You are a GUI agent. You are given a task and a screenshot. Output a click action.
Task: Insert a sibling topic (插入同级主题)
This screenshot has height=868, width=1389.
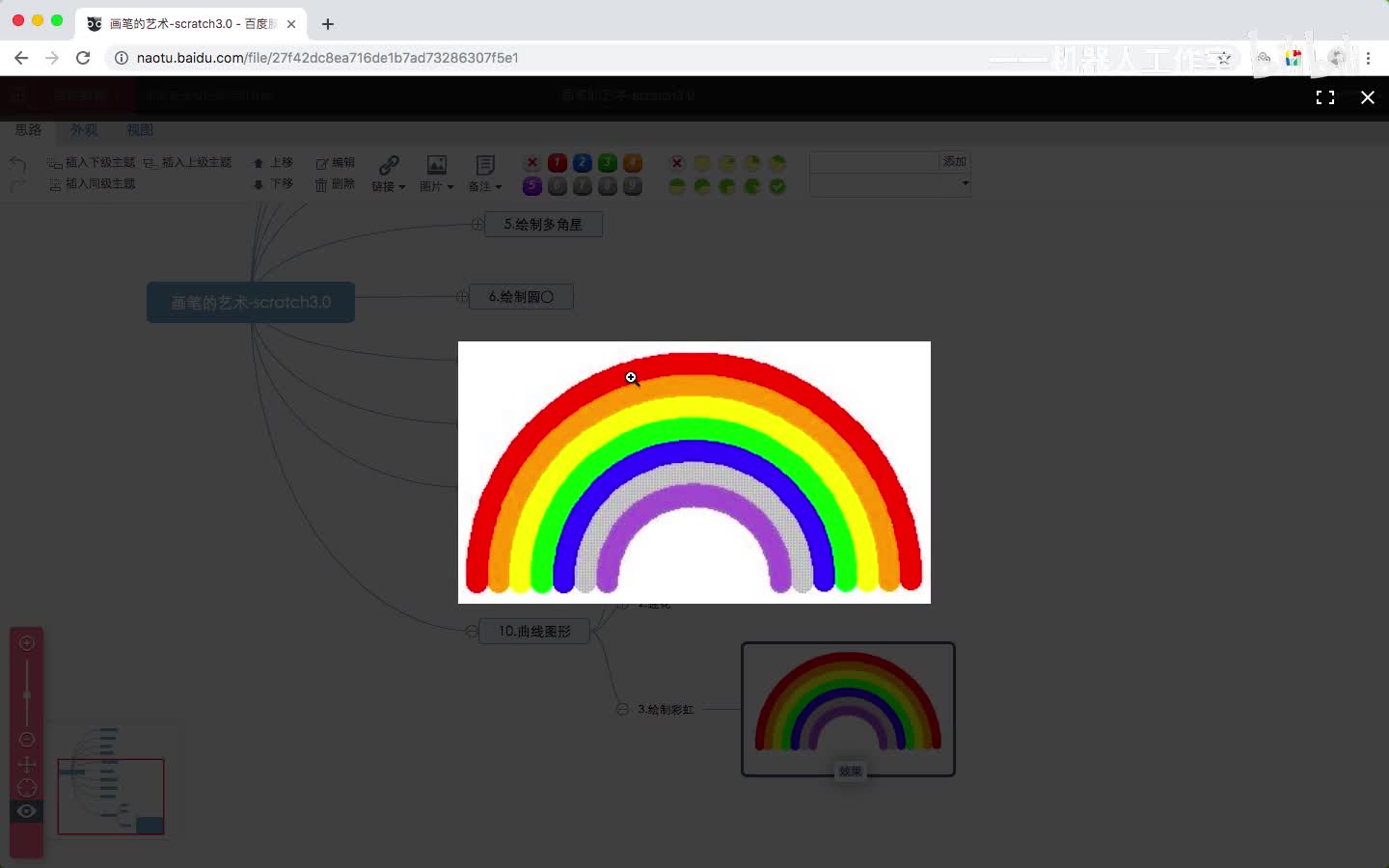click(x=92, y=183)
